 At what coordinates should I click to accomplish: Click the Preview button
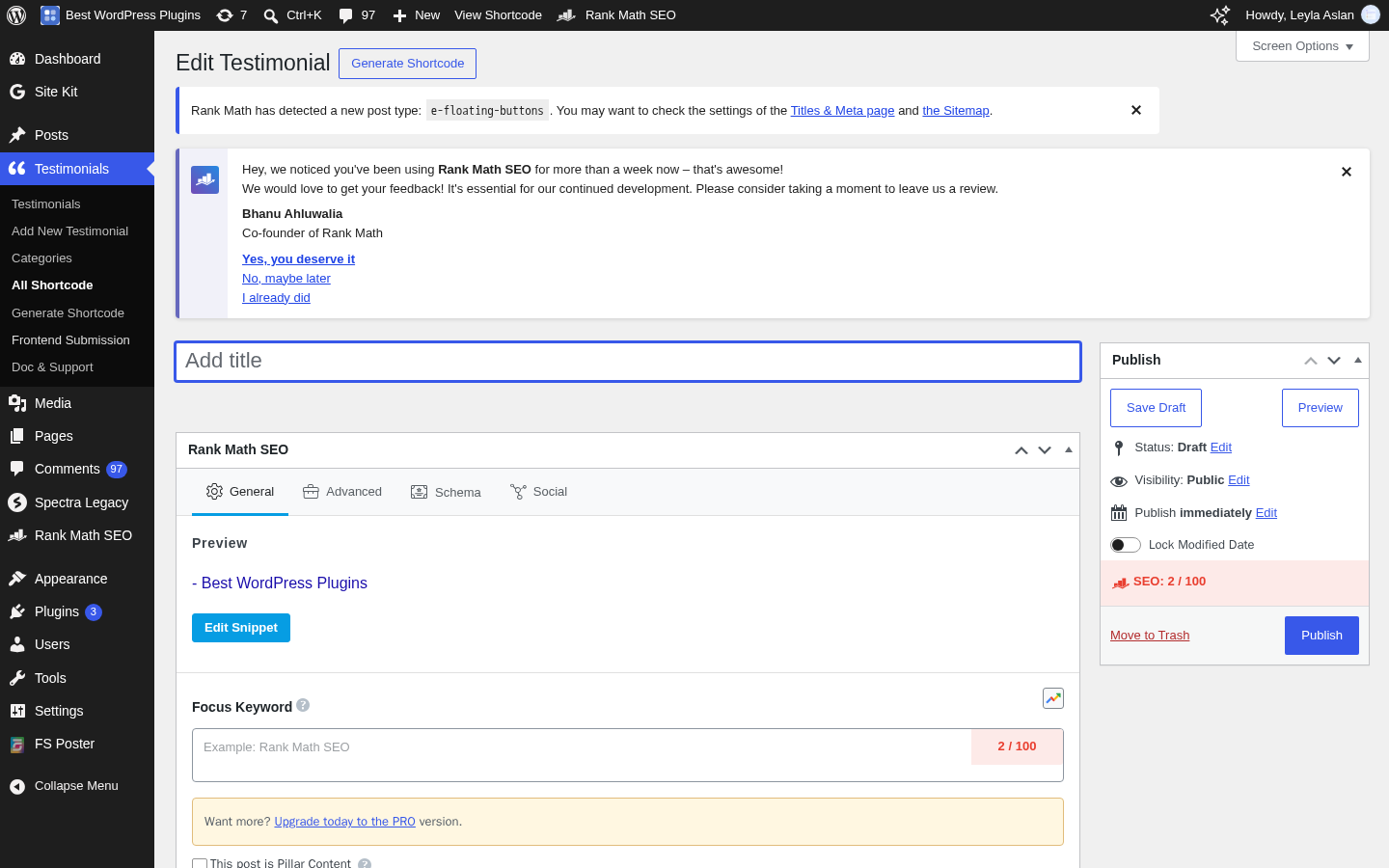[1320, 408]
